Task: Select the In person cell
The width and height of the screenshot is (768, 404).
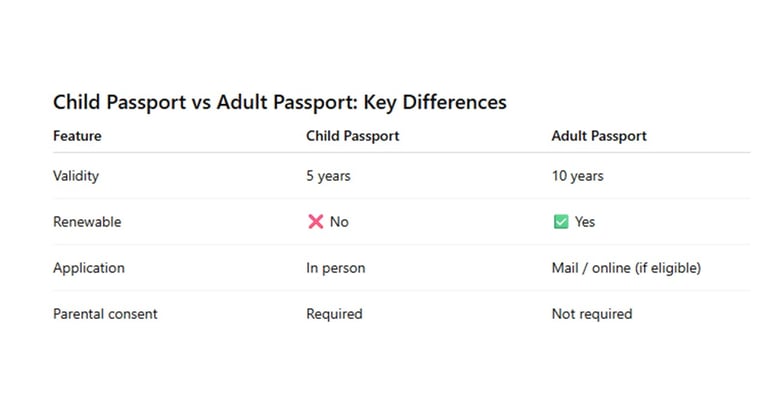Action: [x=335, y=268]
